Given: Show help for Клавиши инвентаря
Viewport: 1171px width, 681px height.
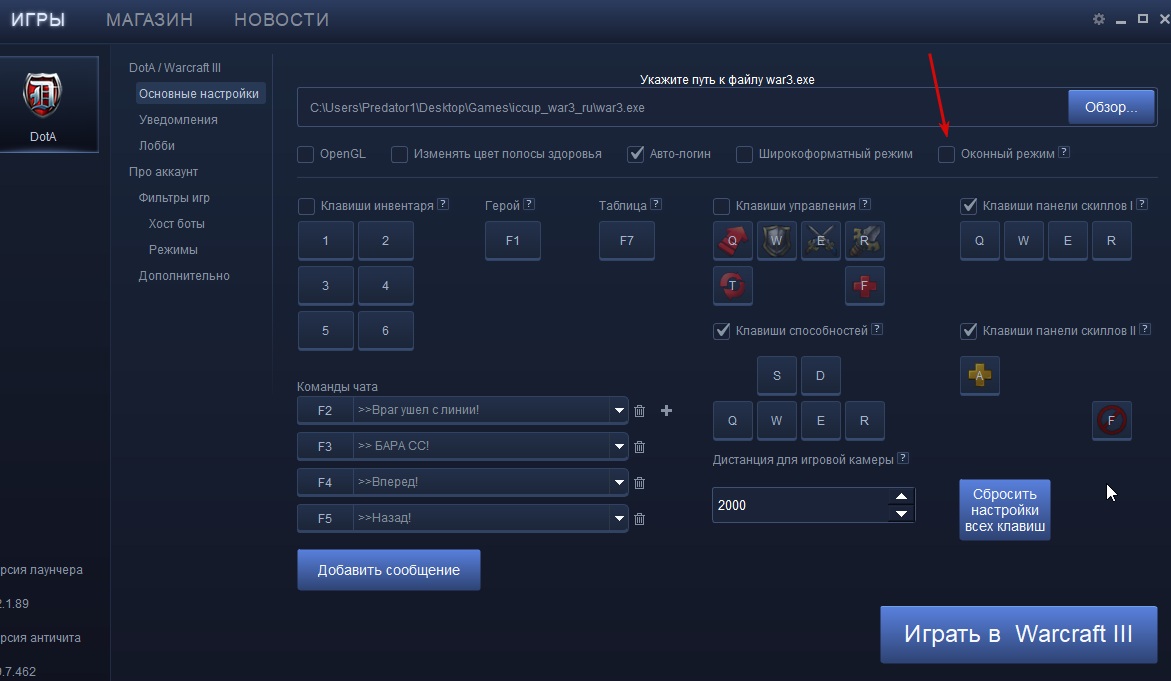Looking at the screenshot, I should [x=443, y=204].
